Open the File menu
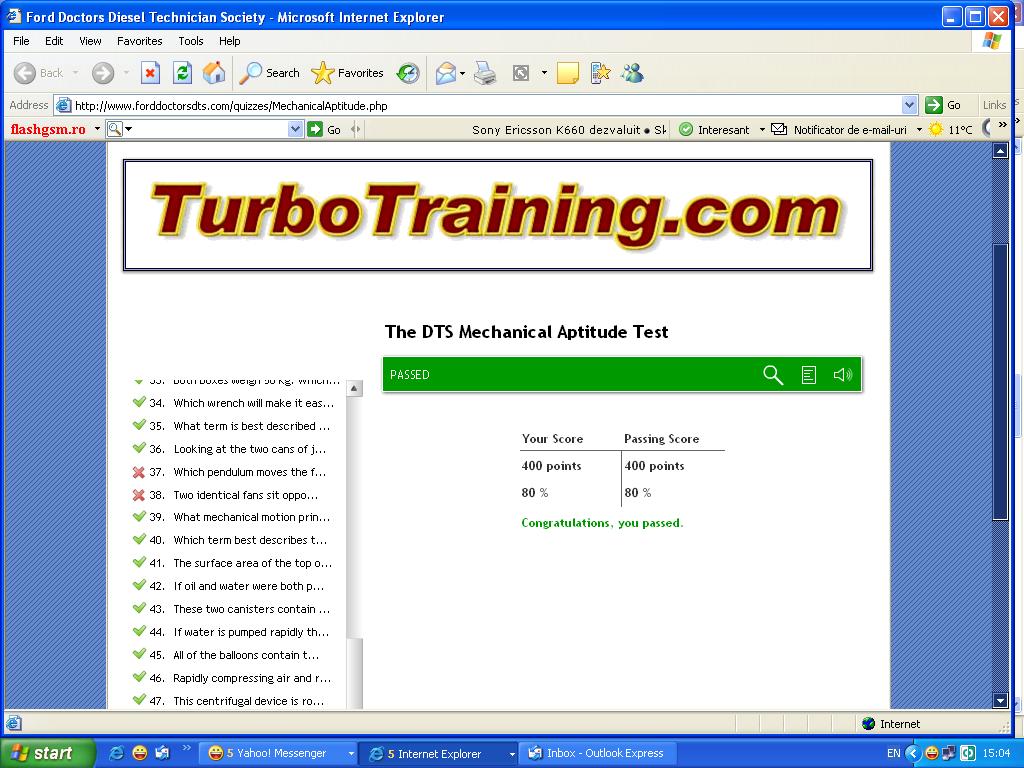 (x=21, y=41)
